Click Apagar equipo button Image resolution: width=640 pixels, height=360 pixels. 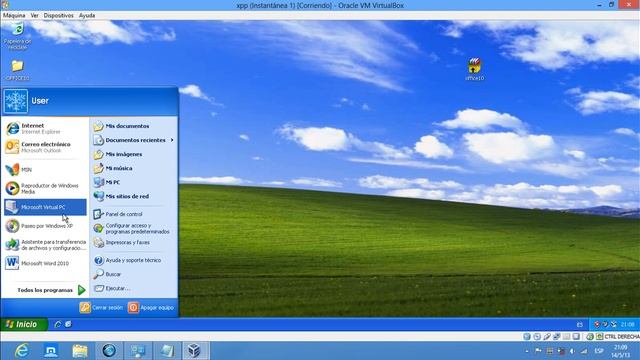click(x=151, y=307)
